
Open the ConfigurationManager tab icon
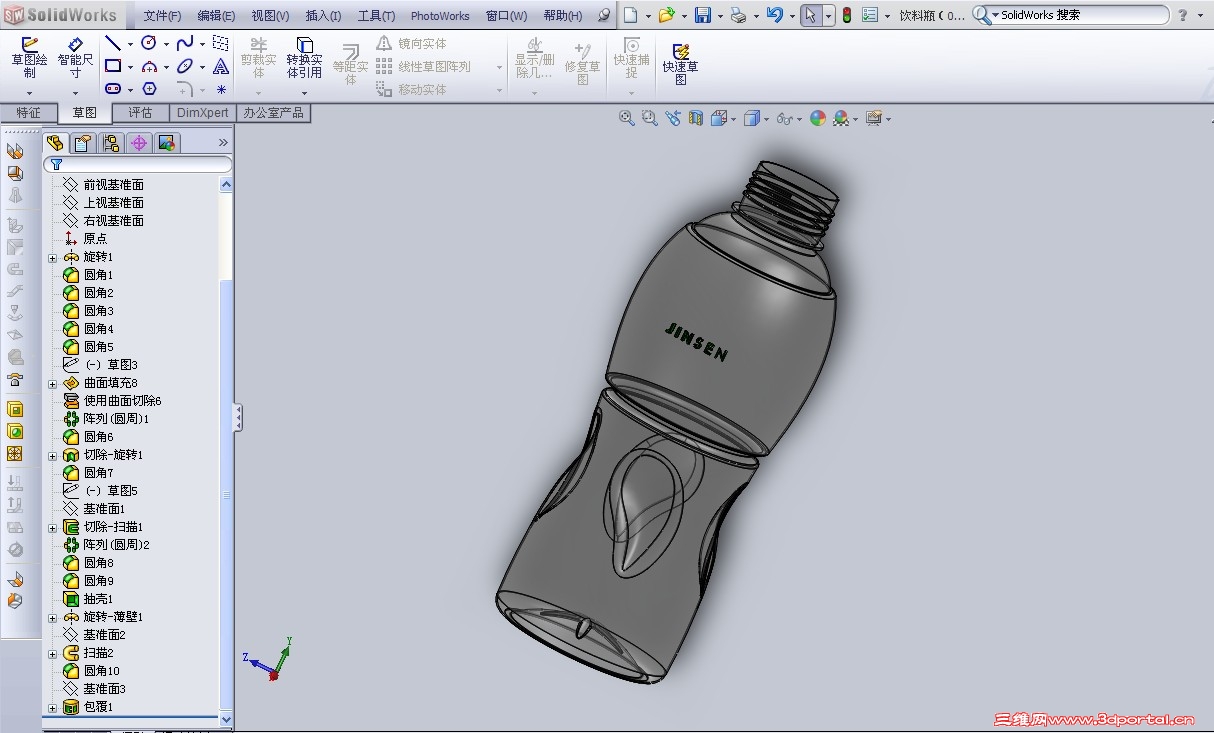(x=111, y=143)
